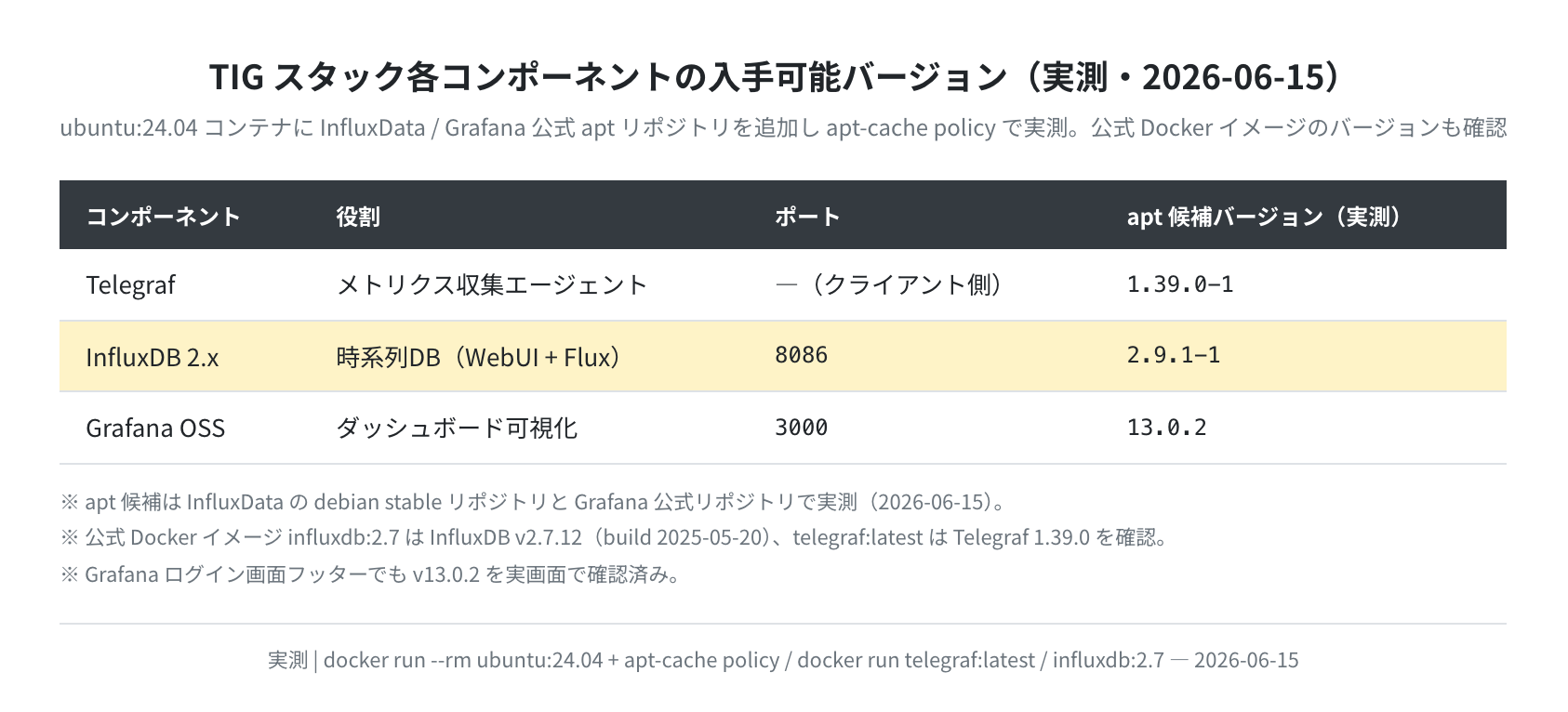1568x712 pixels.
Task: Click the ubuntu:24.04 subtitle text
Action: [783, 127]
